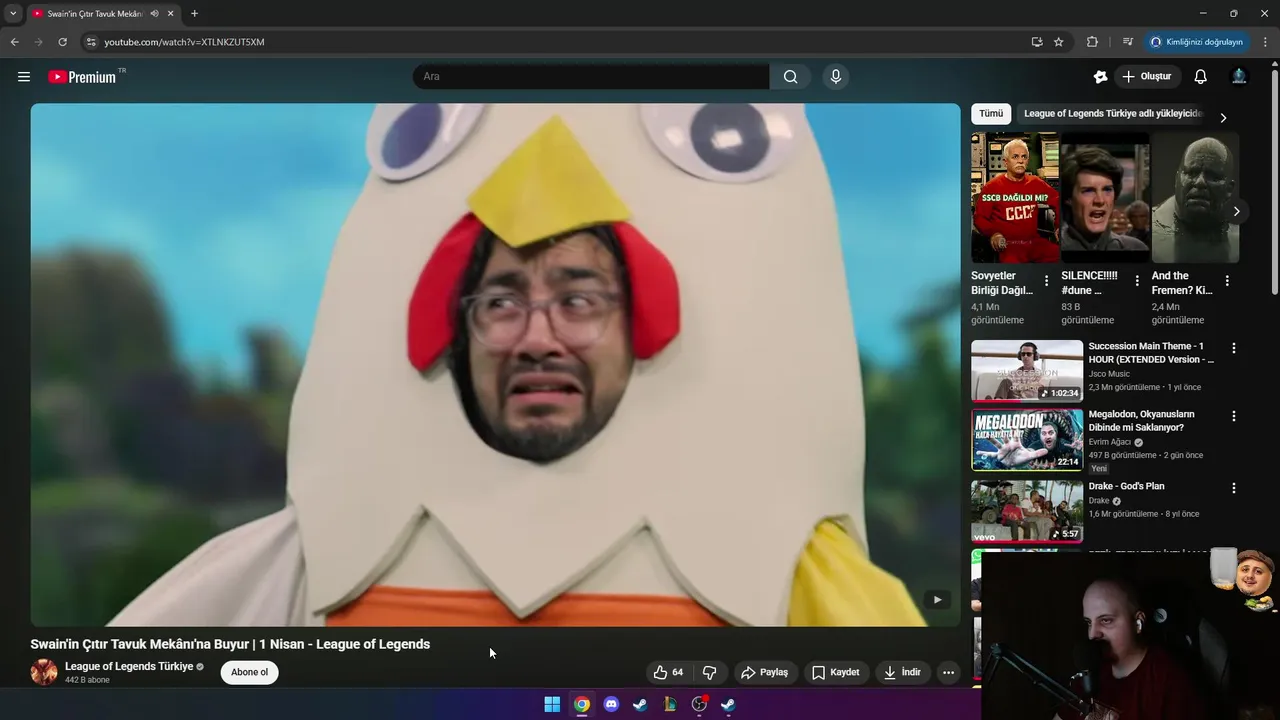Open menu for Drake - God's Plan
The width and height of the screenshot is (1280, 720).
[1234, 488]
